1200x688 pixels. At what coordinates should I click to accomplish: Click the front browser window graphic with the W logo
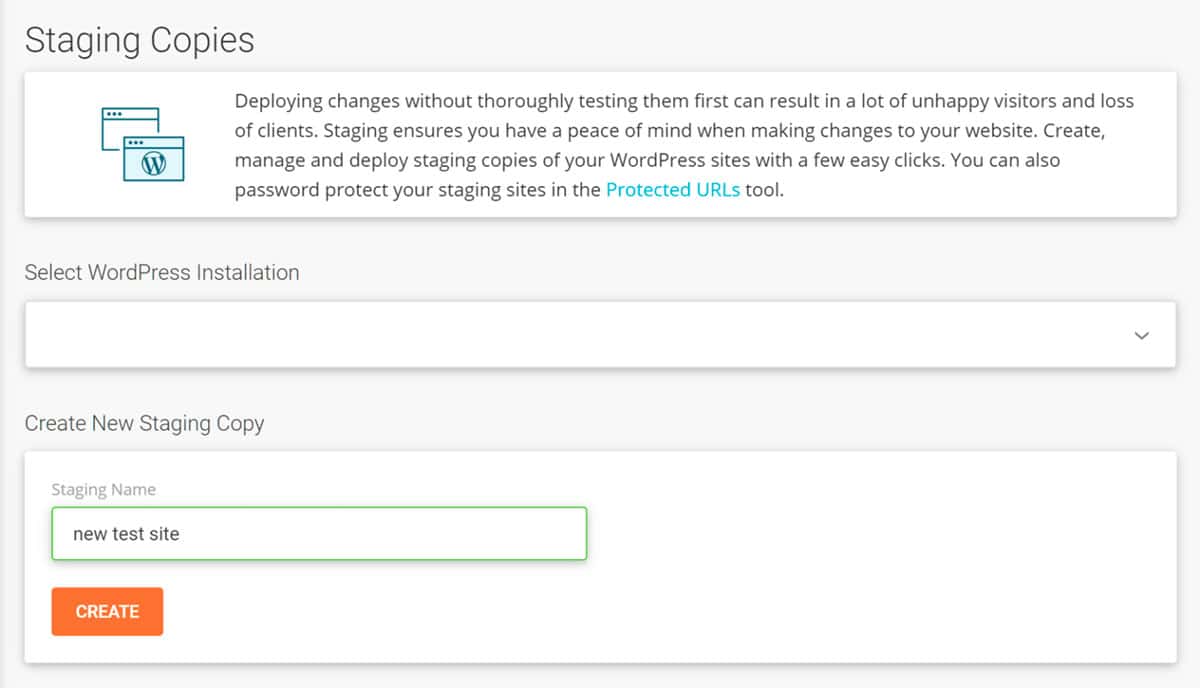click(x=154, y=159)
